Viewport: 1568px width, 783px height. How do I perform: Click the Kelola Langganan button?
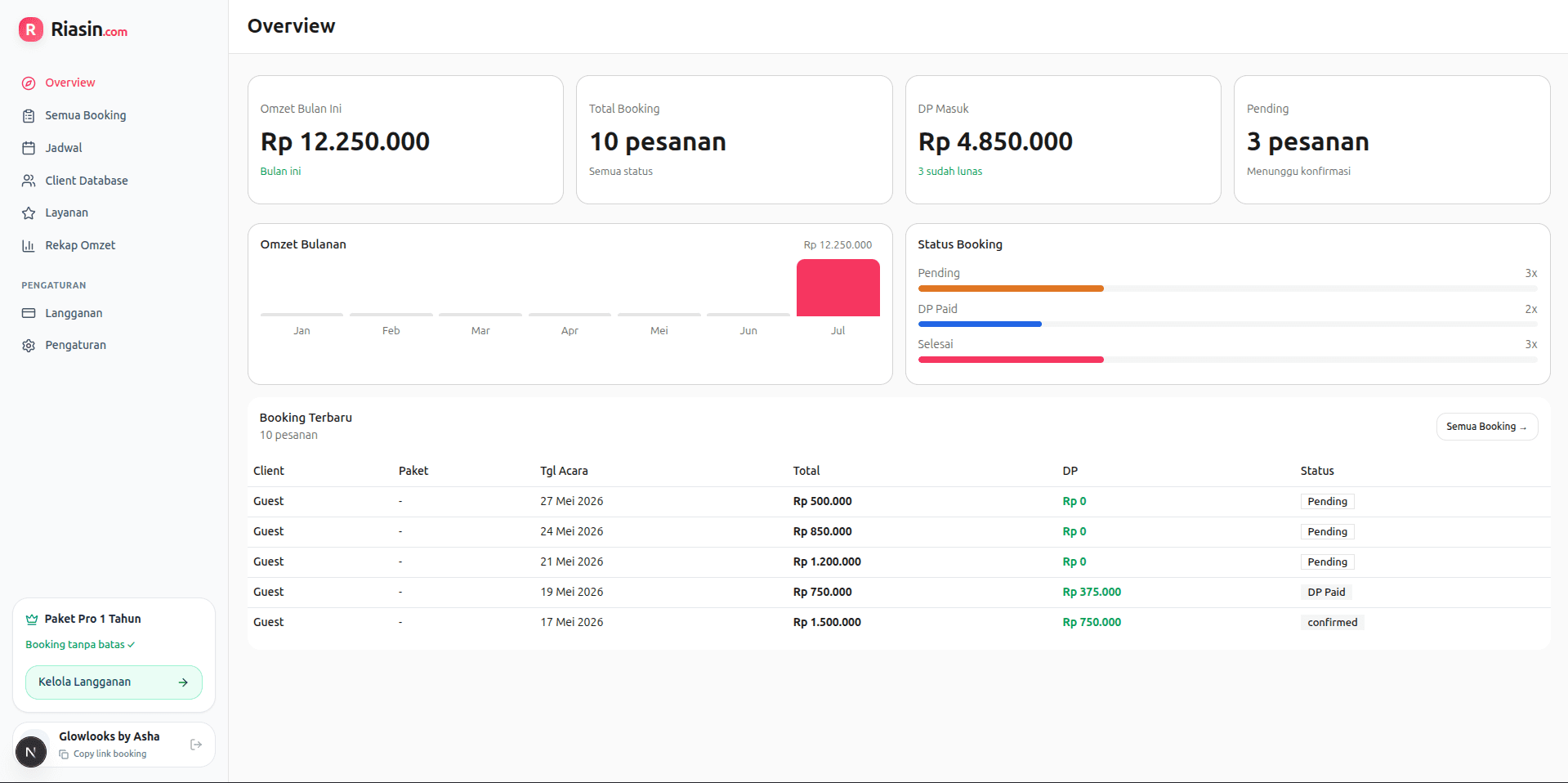click(114, 682)
